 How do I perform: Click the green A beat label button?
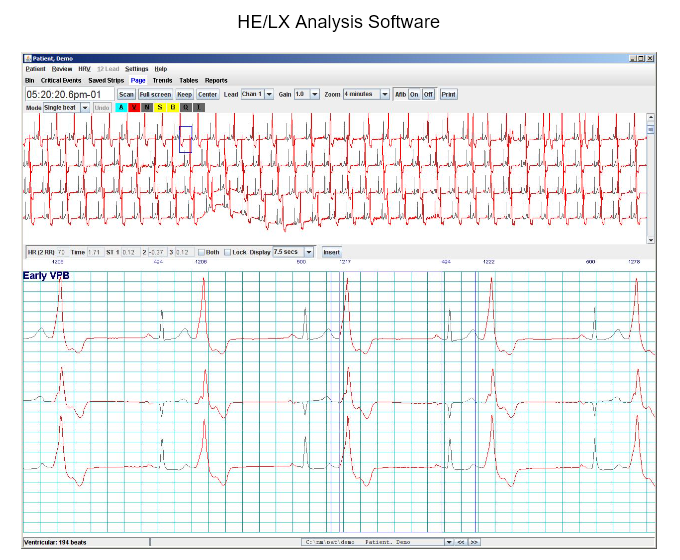(121, 107)
